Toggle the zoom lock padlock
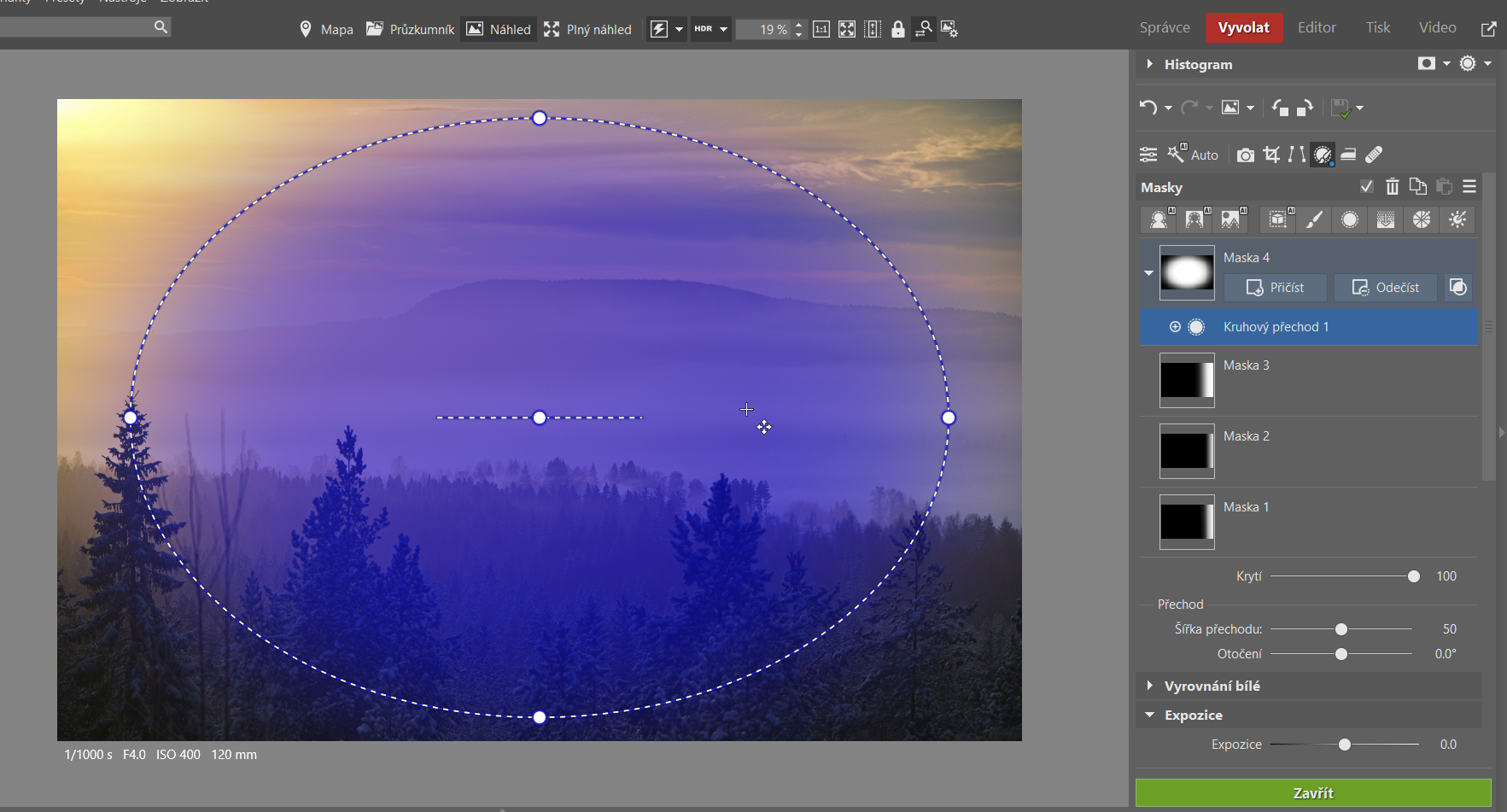Screen dimensions: 1507x812 897,29
